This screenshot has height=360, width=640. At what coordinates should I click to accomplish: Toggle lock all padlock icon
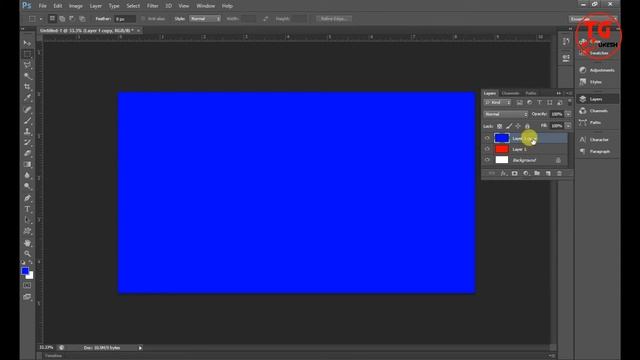tap(527, 126)
